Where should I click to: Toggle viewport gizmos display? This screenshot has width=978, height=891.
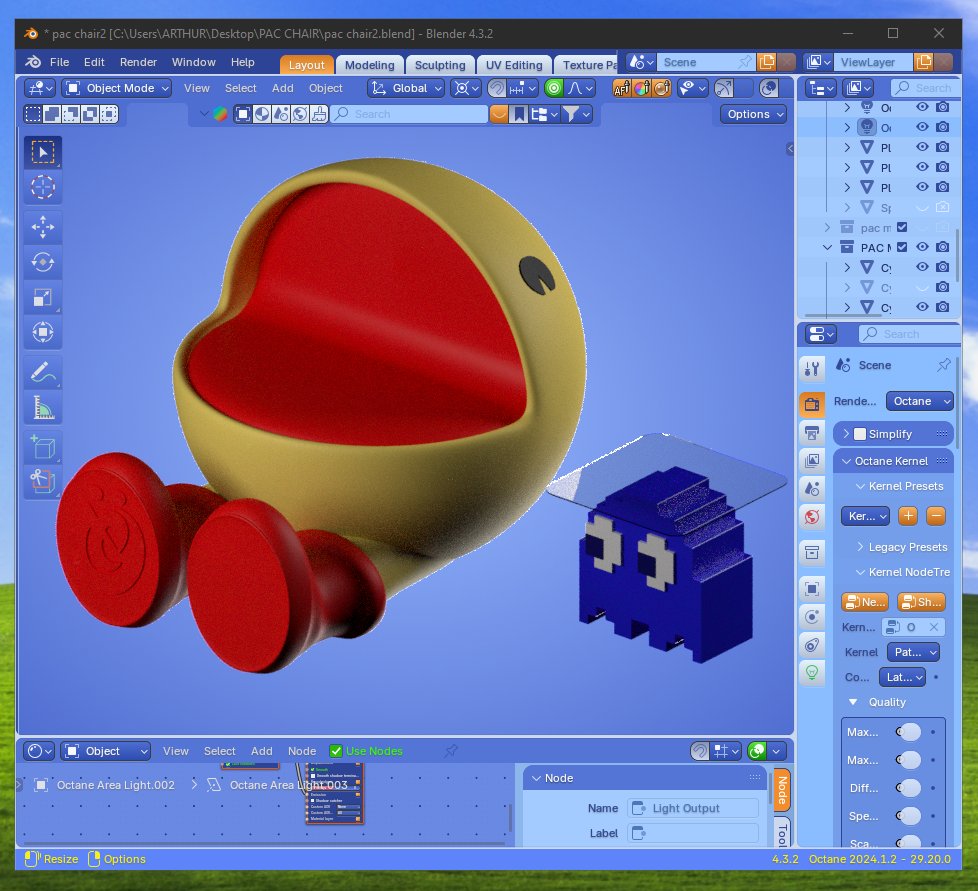point(724,89)
